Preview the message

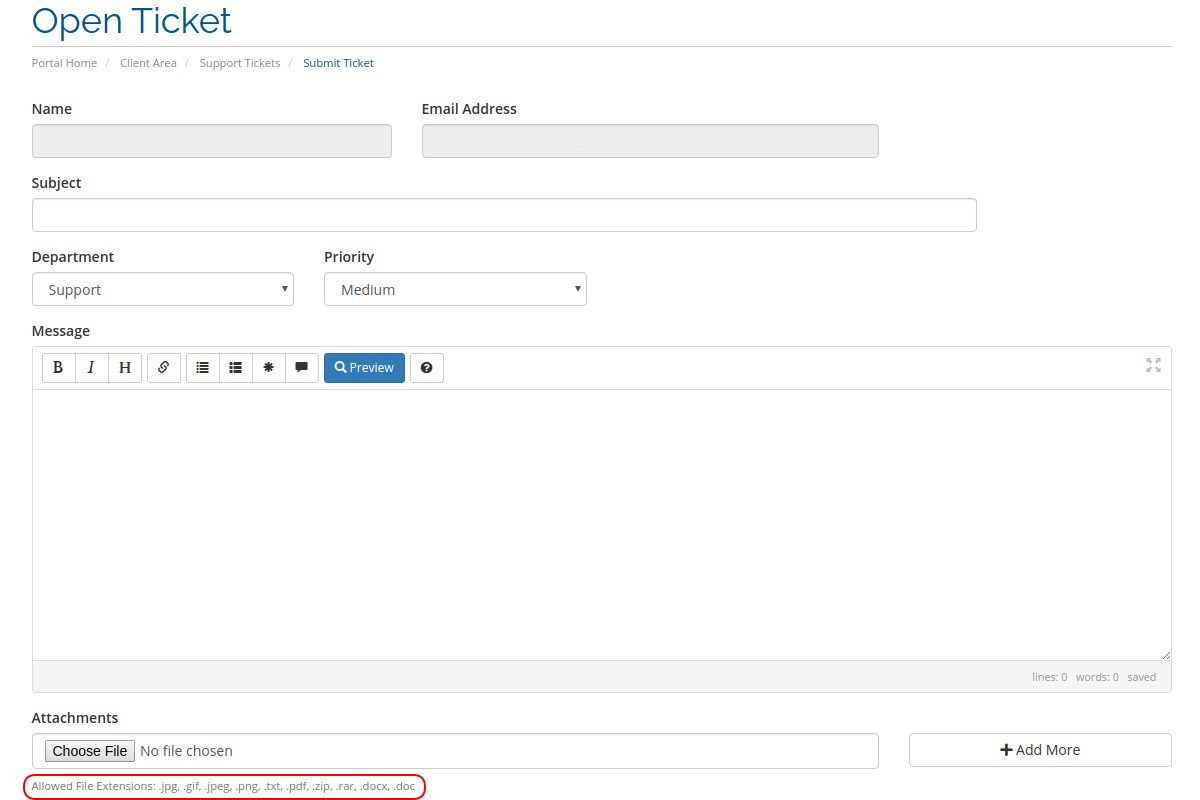364,368
